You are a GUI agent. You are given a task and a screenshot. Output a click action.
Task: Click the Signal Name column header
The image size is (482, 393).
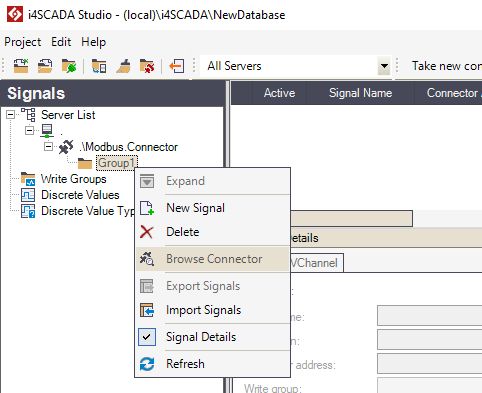(360, 93)
